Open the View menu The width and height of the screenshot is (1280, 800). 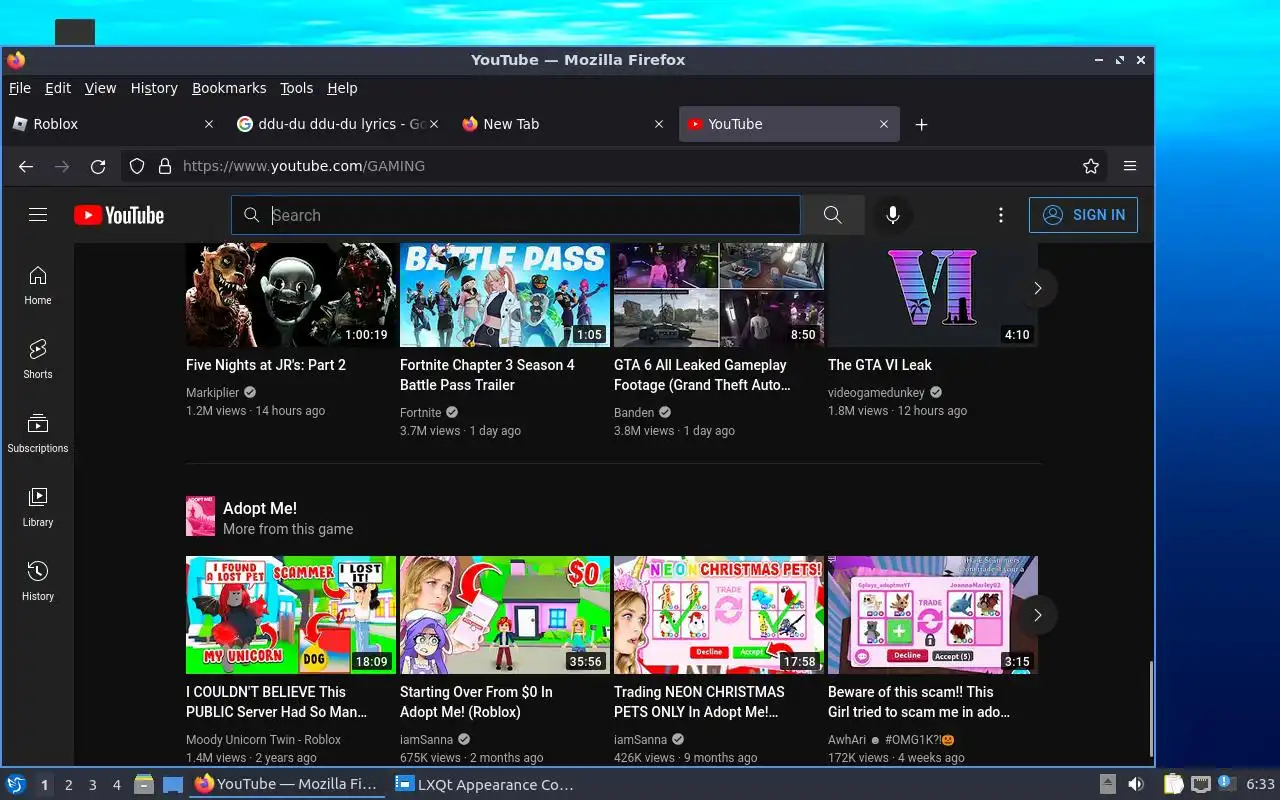(x=100, y=88)
